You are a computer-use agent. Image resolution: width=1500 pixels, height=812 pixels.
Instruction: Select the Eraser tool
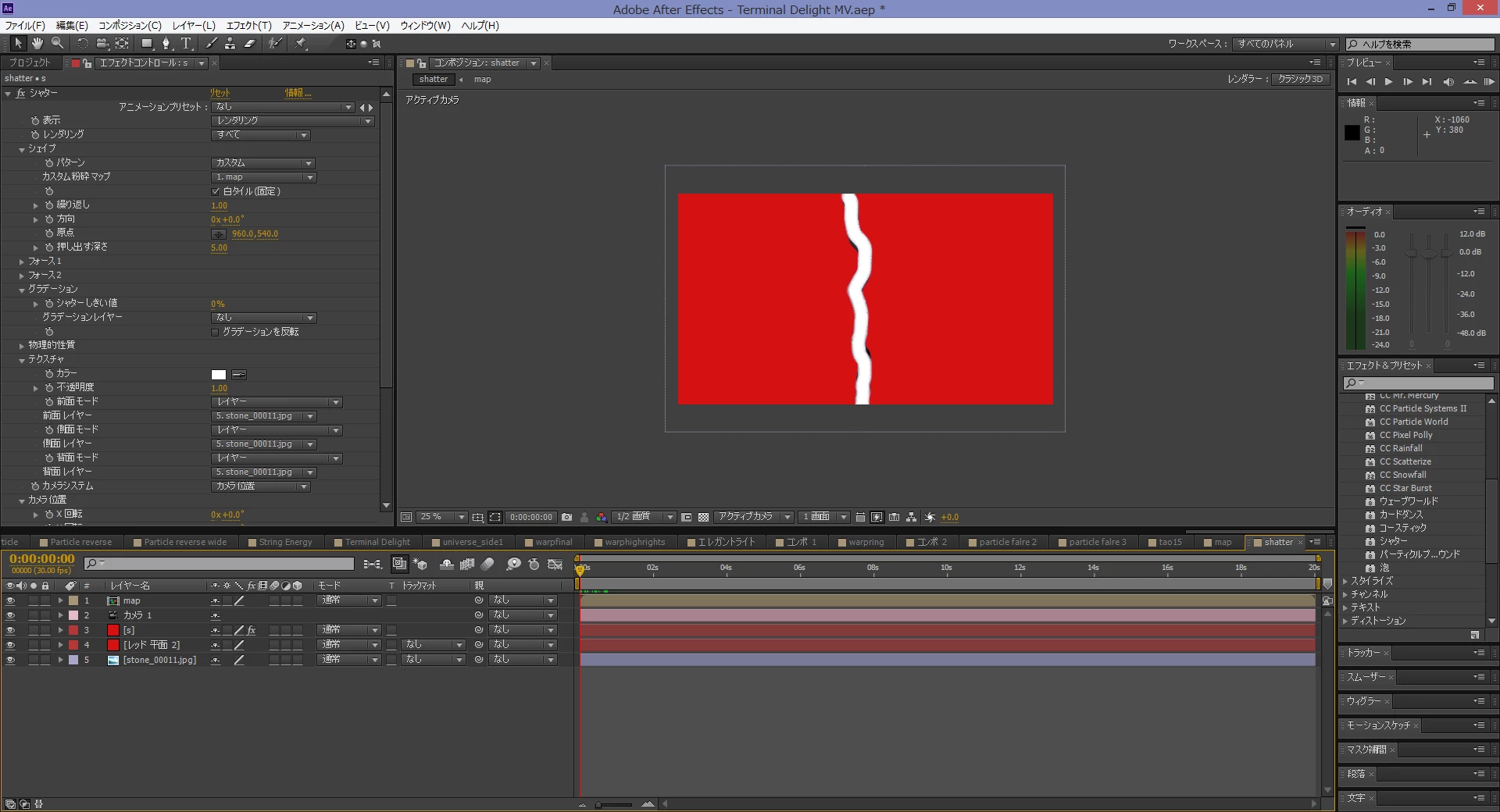point(250,44)
